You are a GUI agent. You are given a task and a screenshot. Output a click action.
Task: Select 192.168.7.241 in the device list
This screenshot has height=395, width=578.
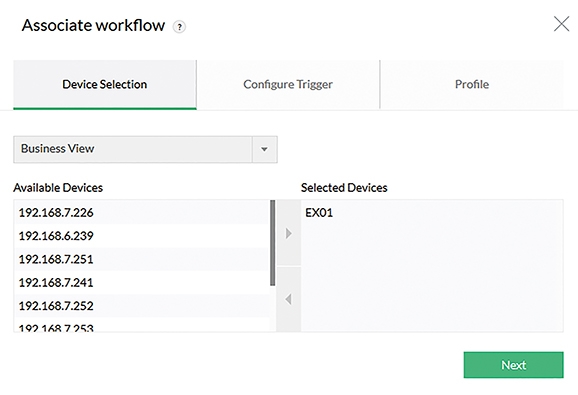point(142,283)
